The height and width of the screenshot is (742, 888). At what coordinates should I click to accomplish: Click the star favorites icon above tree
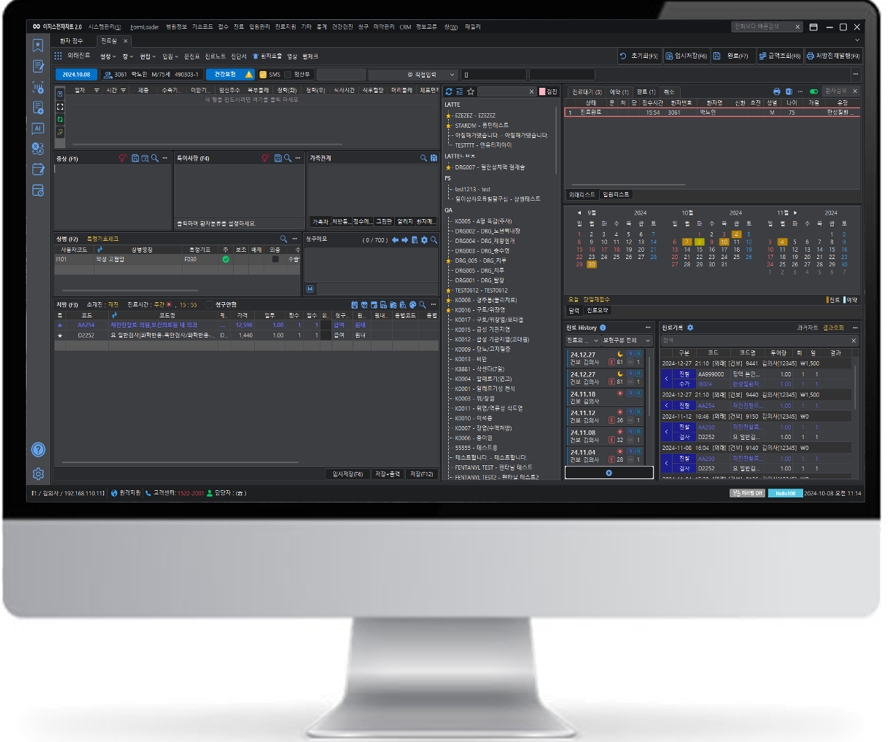[470, 91]
